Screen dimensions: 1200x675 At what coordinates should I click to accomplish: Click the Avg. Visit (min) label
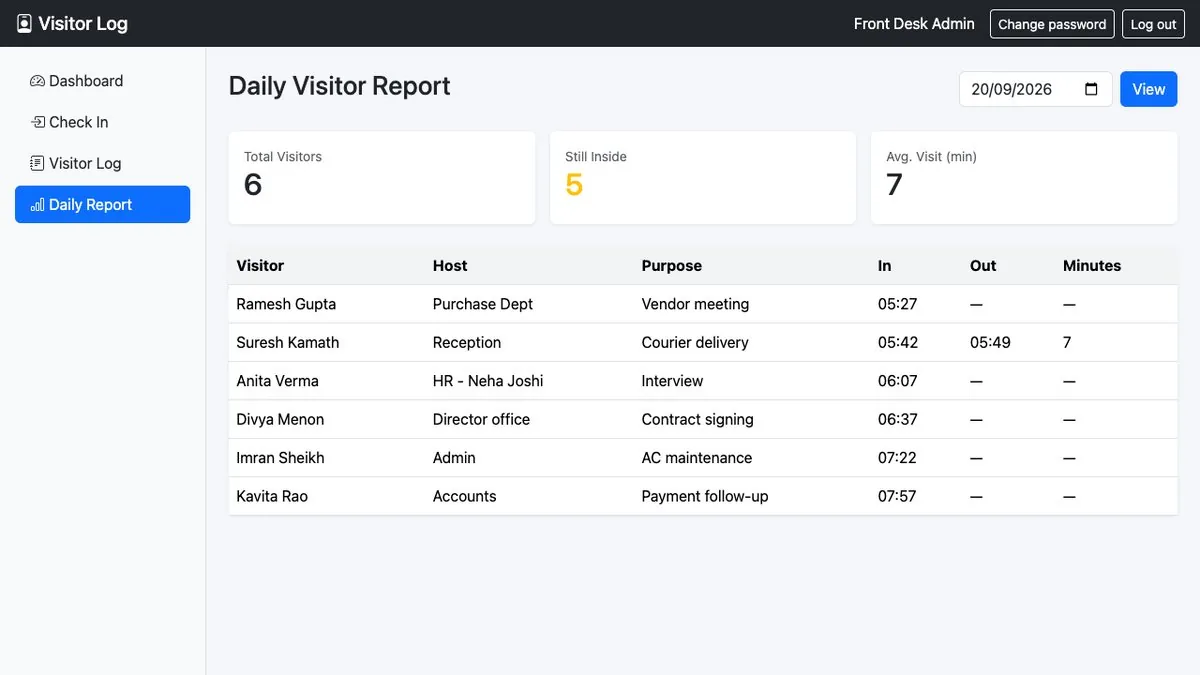(932, 157)
